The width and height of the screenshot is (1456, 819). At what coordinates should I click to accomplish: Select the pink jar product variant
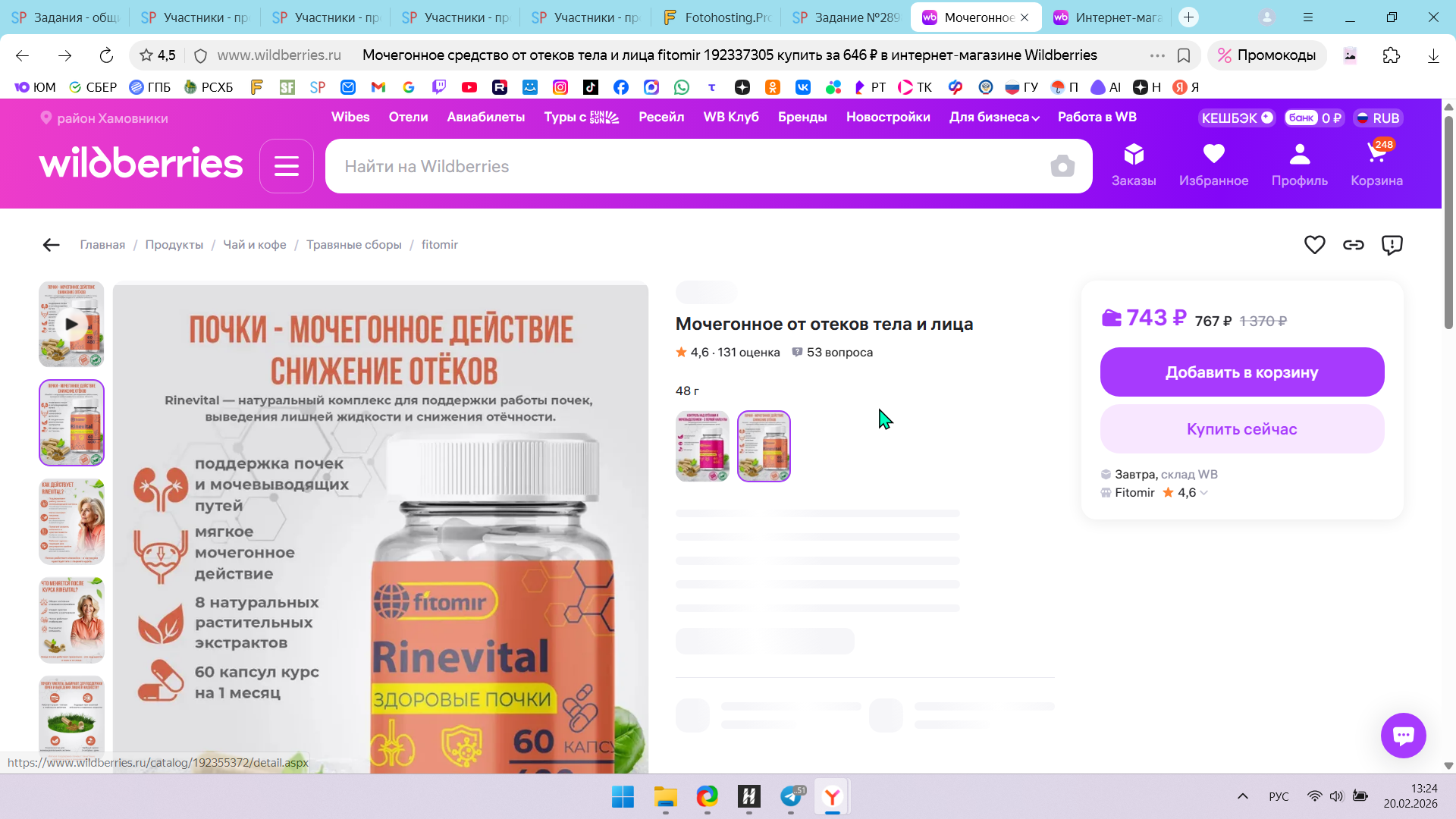(x=702, y=446)
